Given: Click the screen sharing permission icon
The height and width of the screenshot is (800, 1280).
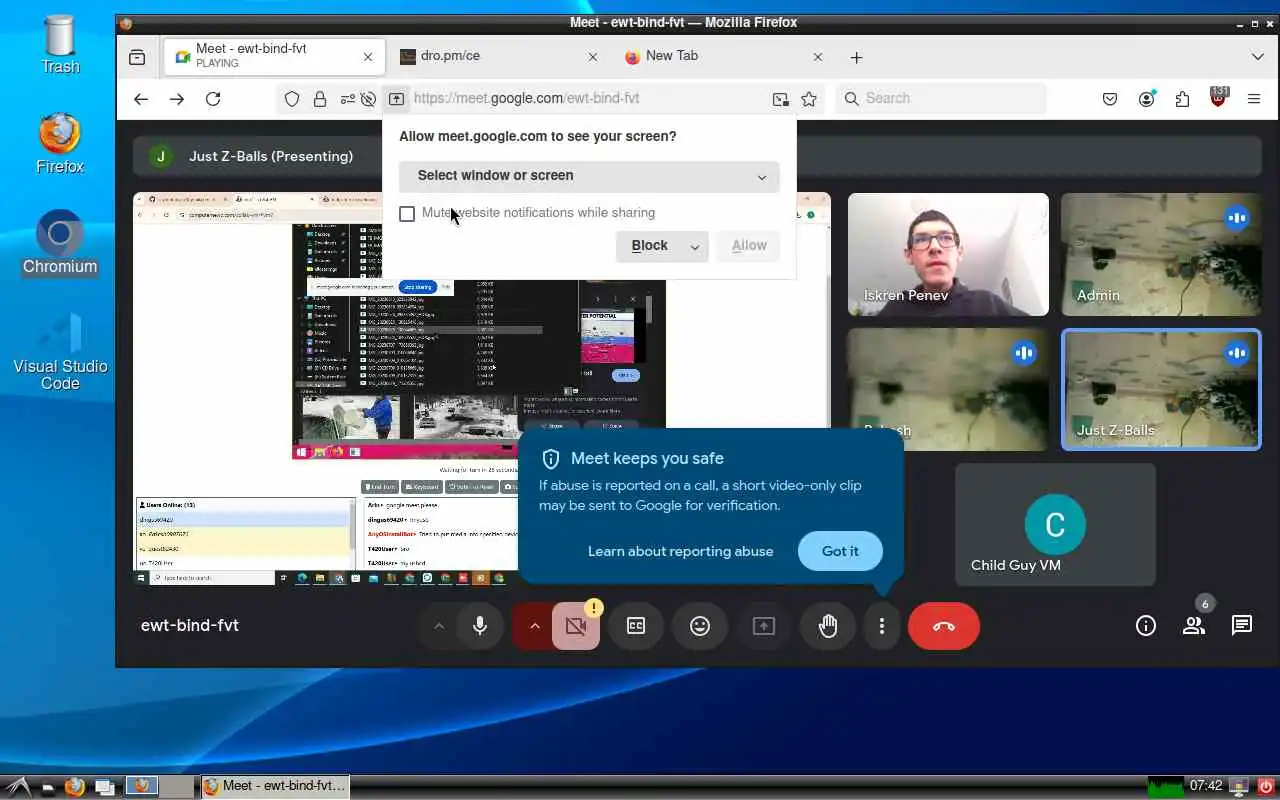Looking at the screenshot, I should tap(396, 99).
